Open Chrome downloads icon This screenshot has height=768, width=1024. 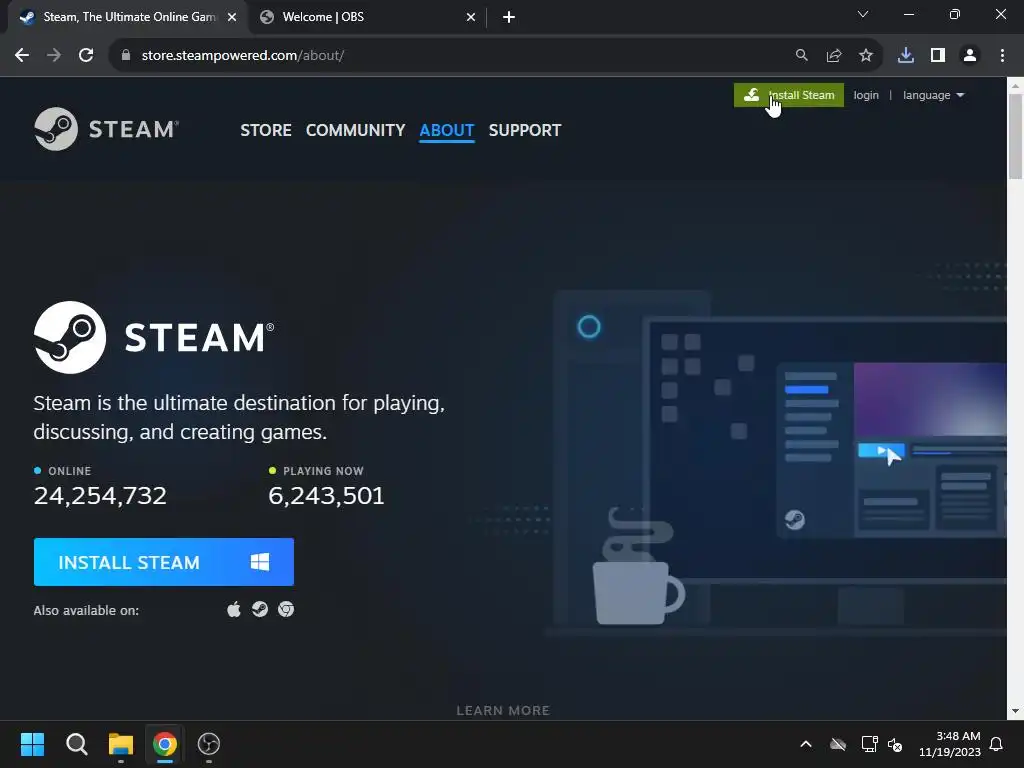click(906, 56)
